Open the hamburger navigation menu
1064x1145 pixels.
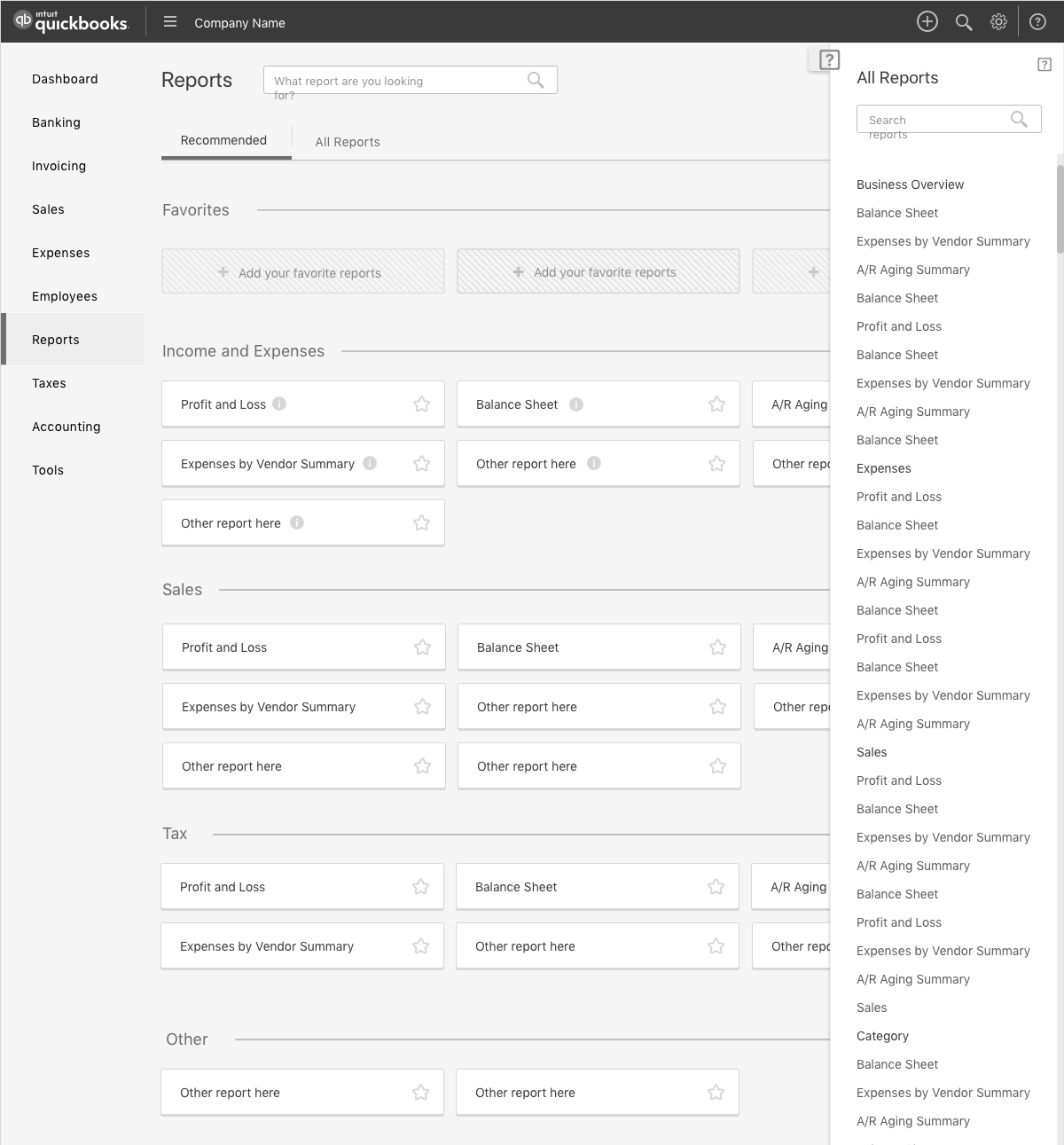[x=170, y=22]
